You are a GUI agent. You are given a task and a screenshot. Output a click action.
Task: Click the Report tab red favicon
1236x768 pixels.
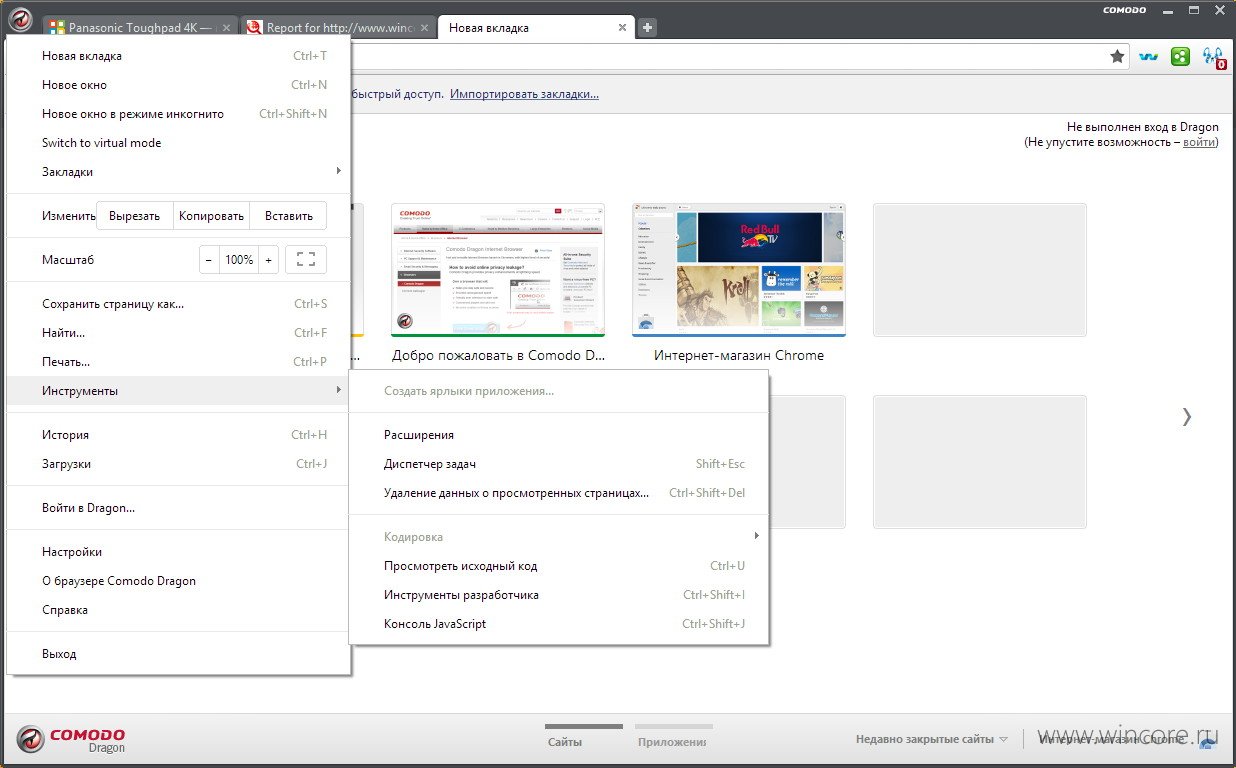pyautogui.click(x=254, y=28)
